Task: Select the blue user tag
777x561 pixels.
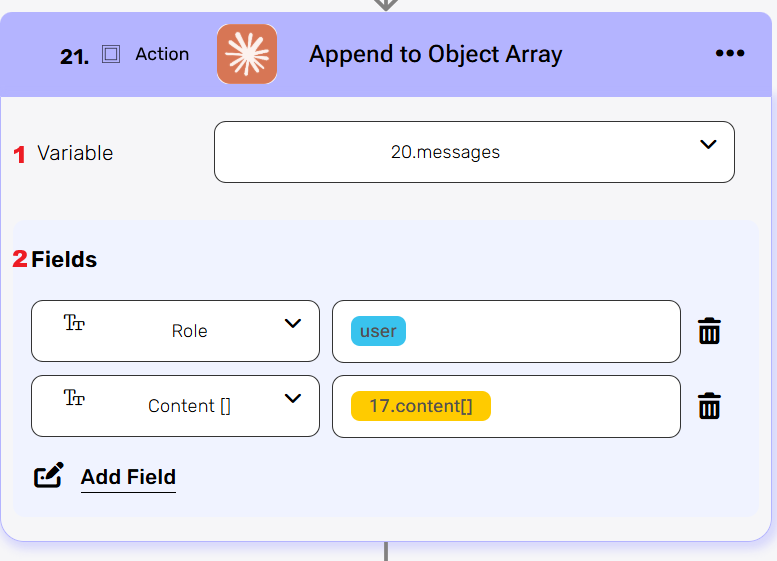Action: click(x=378, y=331)
